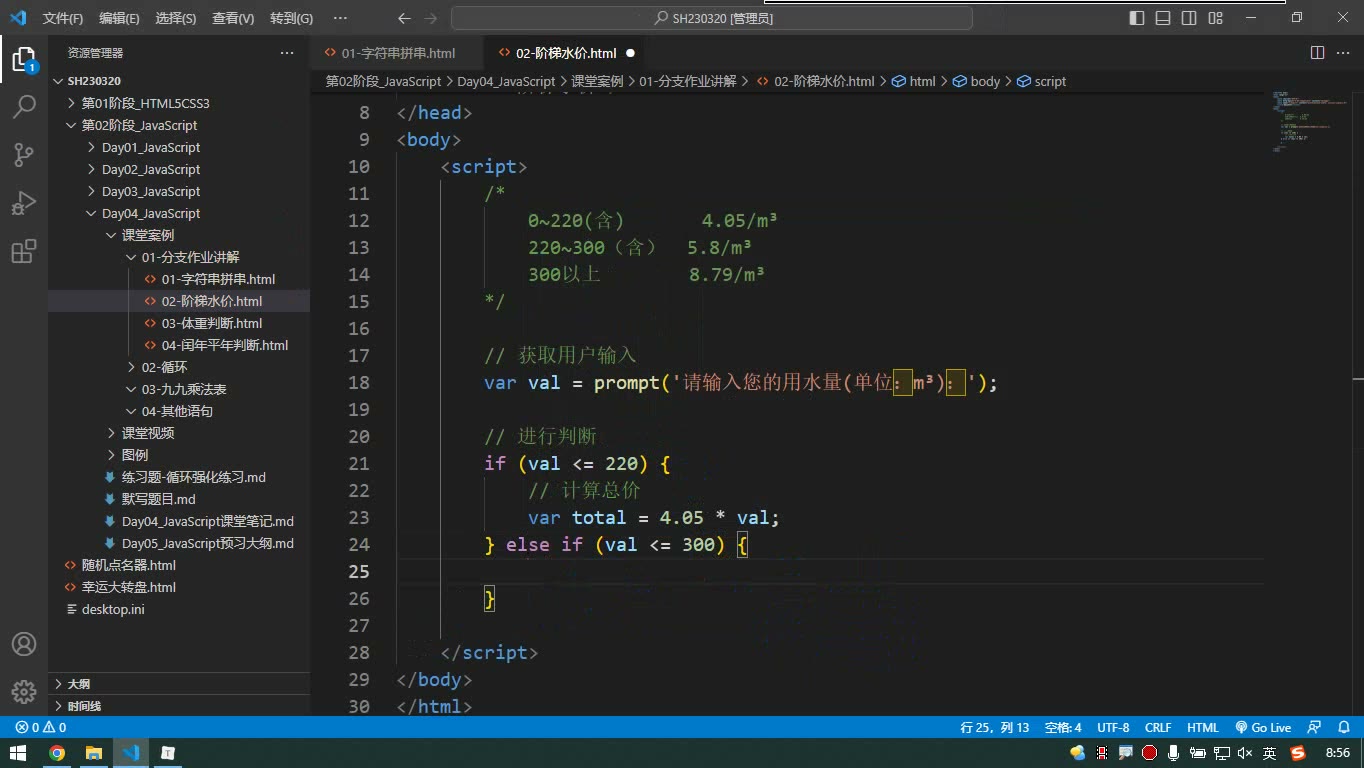The image size is (1364, 768).
Task: Click the CRLF line ending indicator
Action: 1158,728
